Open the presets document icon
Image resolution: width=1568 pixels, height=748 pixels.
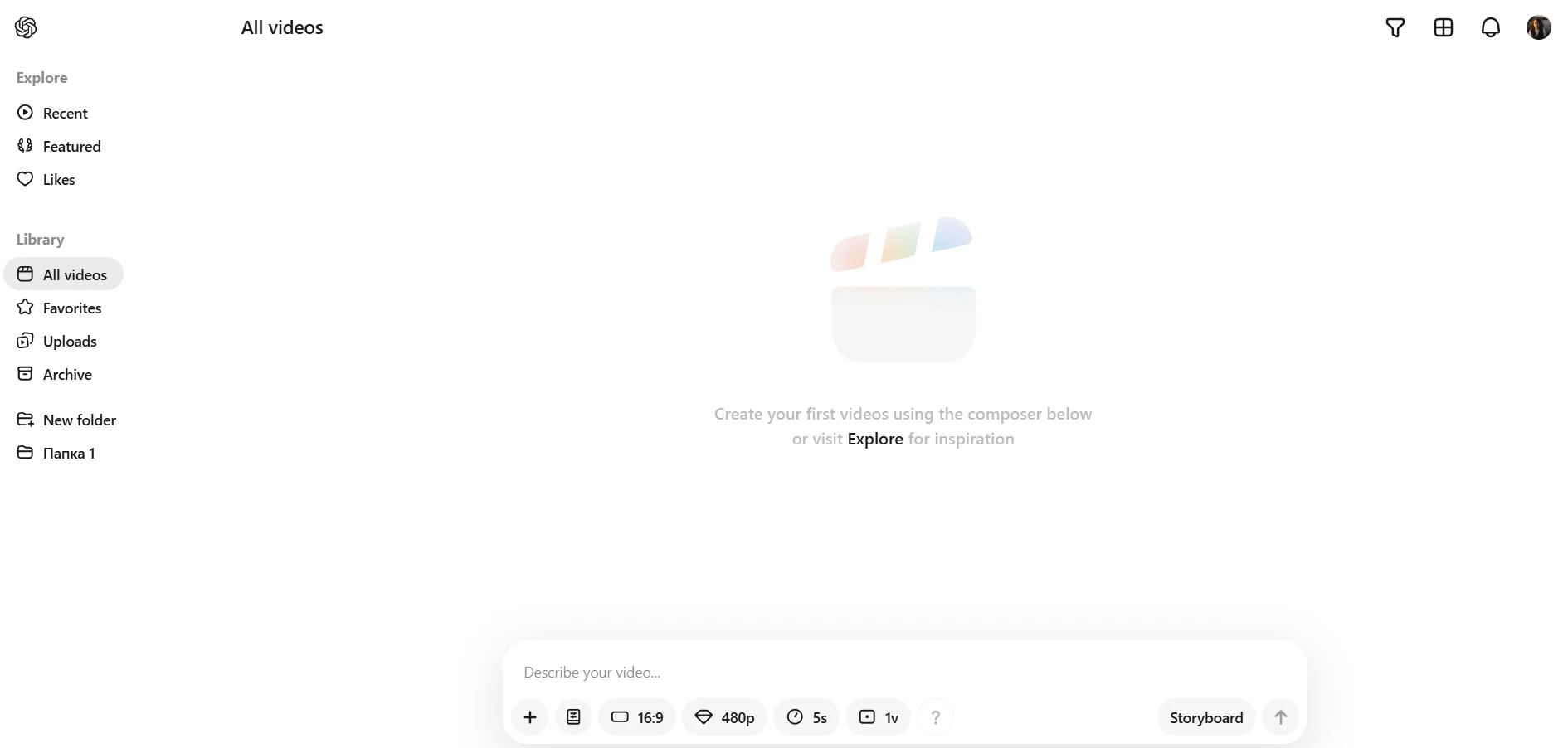pyautogui.click(x=573, y=717)
